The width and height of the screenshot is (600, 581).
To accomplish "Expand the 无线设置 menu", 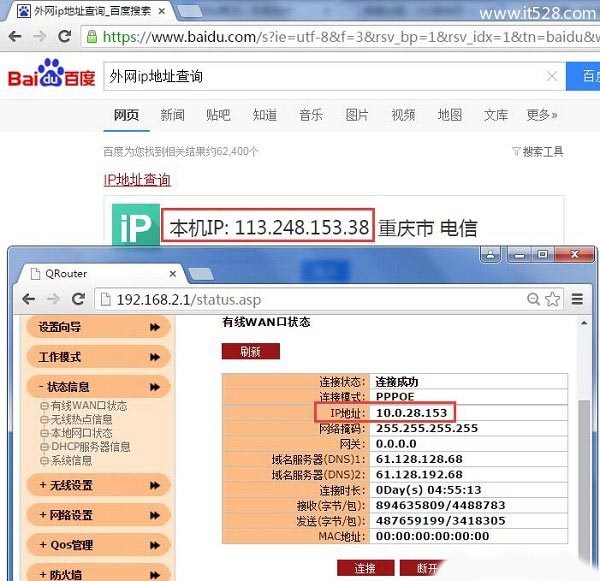I will [99, 485].
